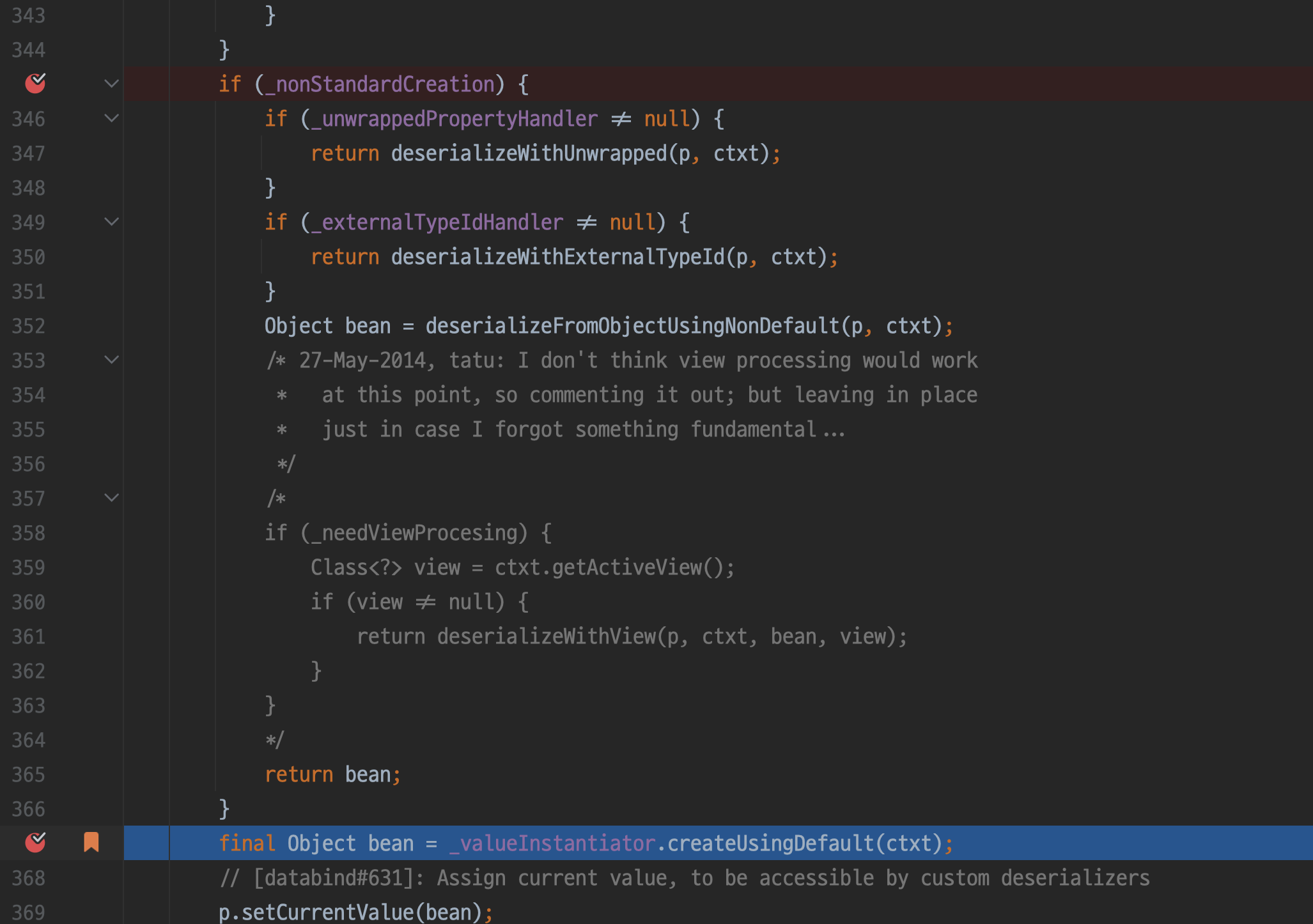
Task: Click on deserializeWithUnwrapped method call
Action: pyautogui.click(x=529, y=153)
